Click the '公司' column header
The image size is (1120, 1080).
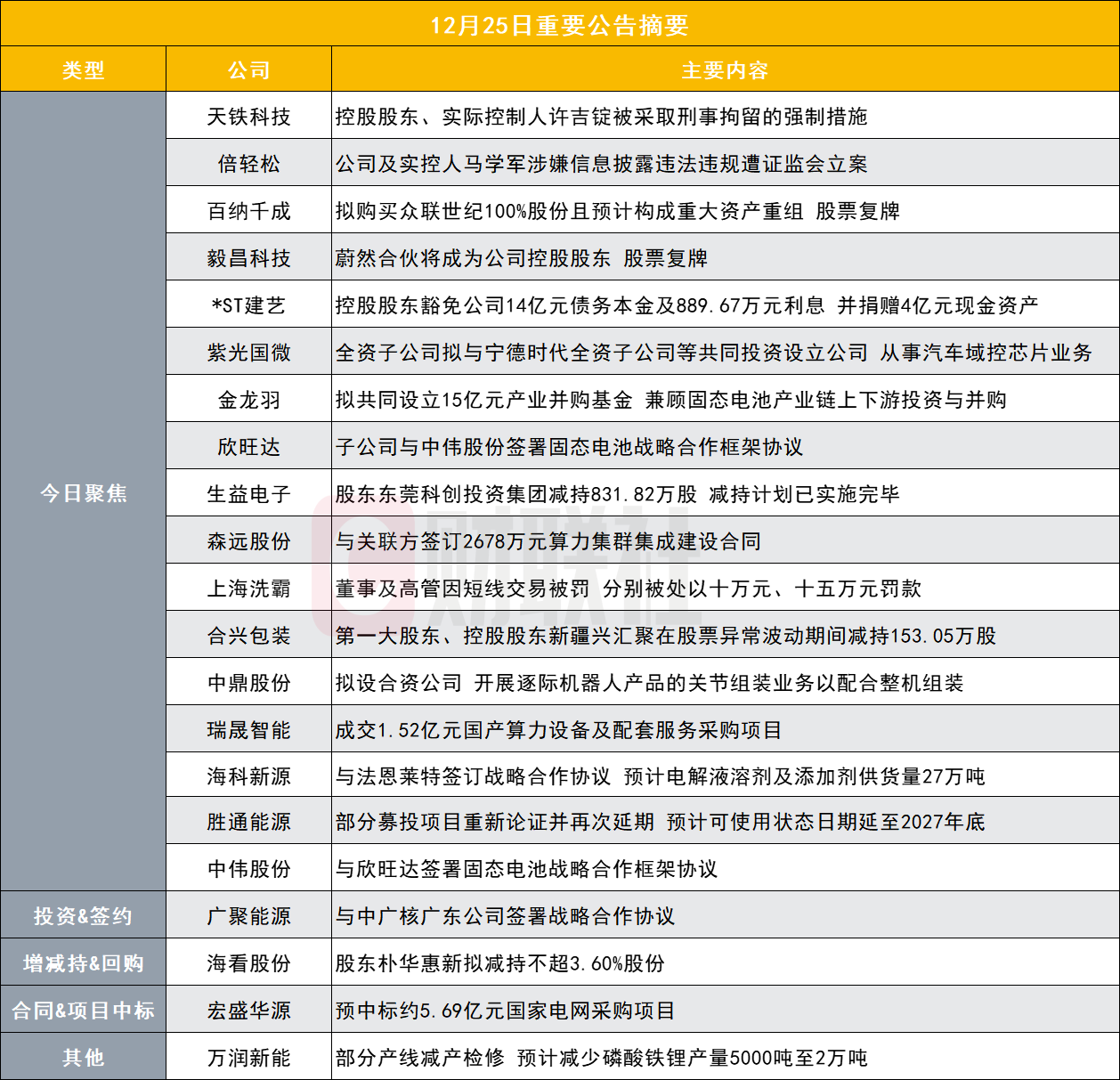coord(248,70)
